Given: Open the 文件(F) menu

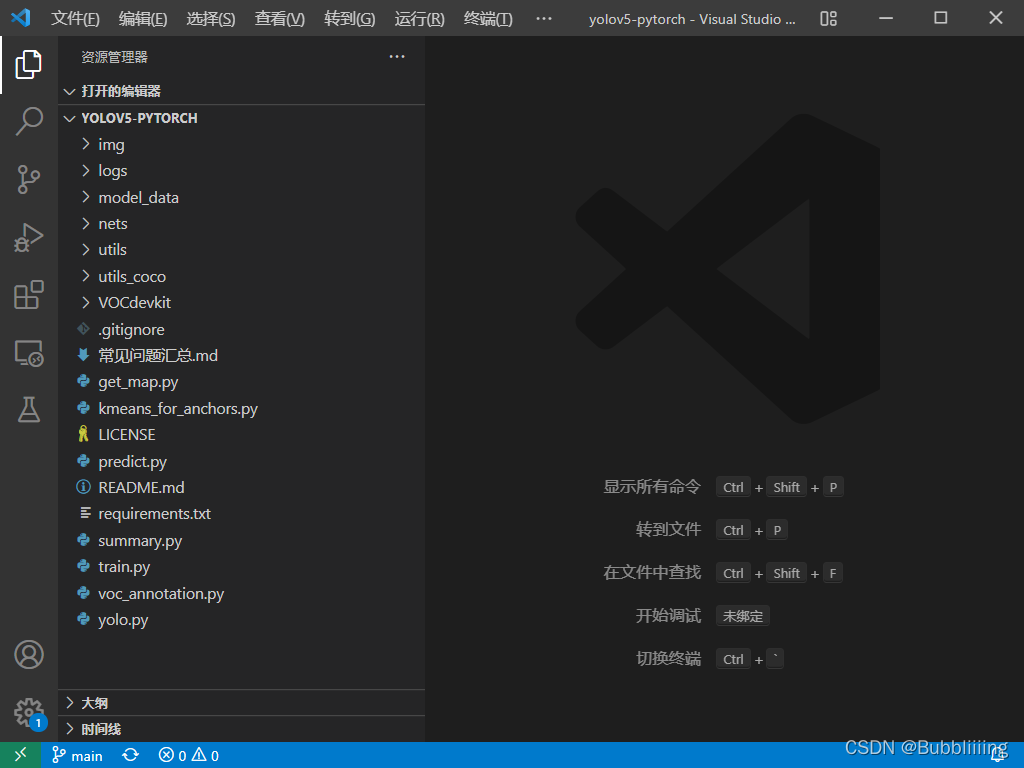Looking at the screenshot, I should coord(76,19).
